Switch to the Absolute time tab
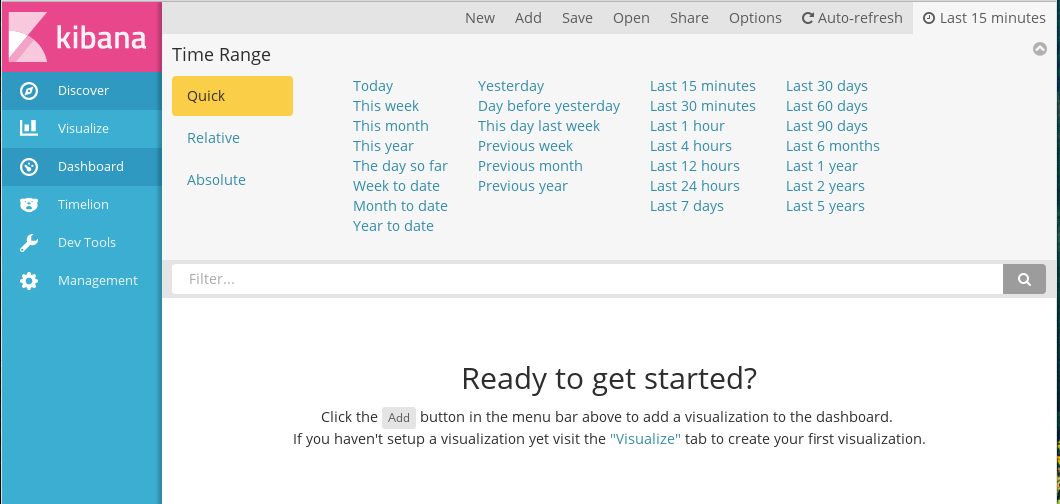 (216, 180)
